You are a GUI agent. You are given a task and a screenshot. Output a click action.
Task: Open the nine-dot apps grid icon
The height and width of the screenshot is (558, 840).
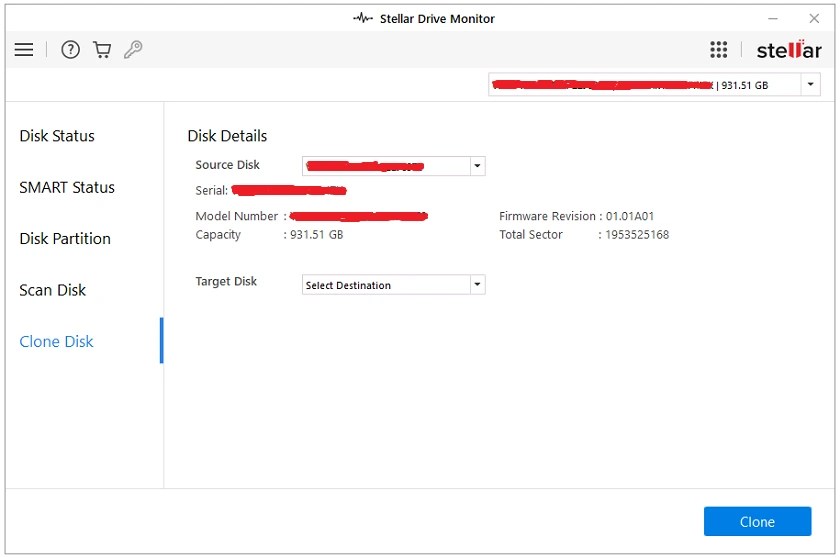tap(718, 50)
